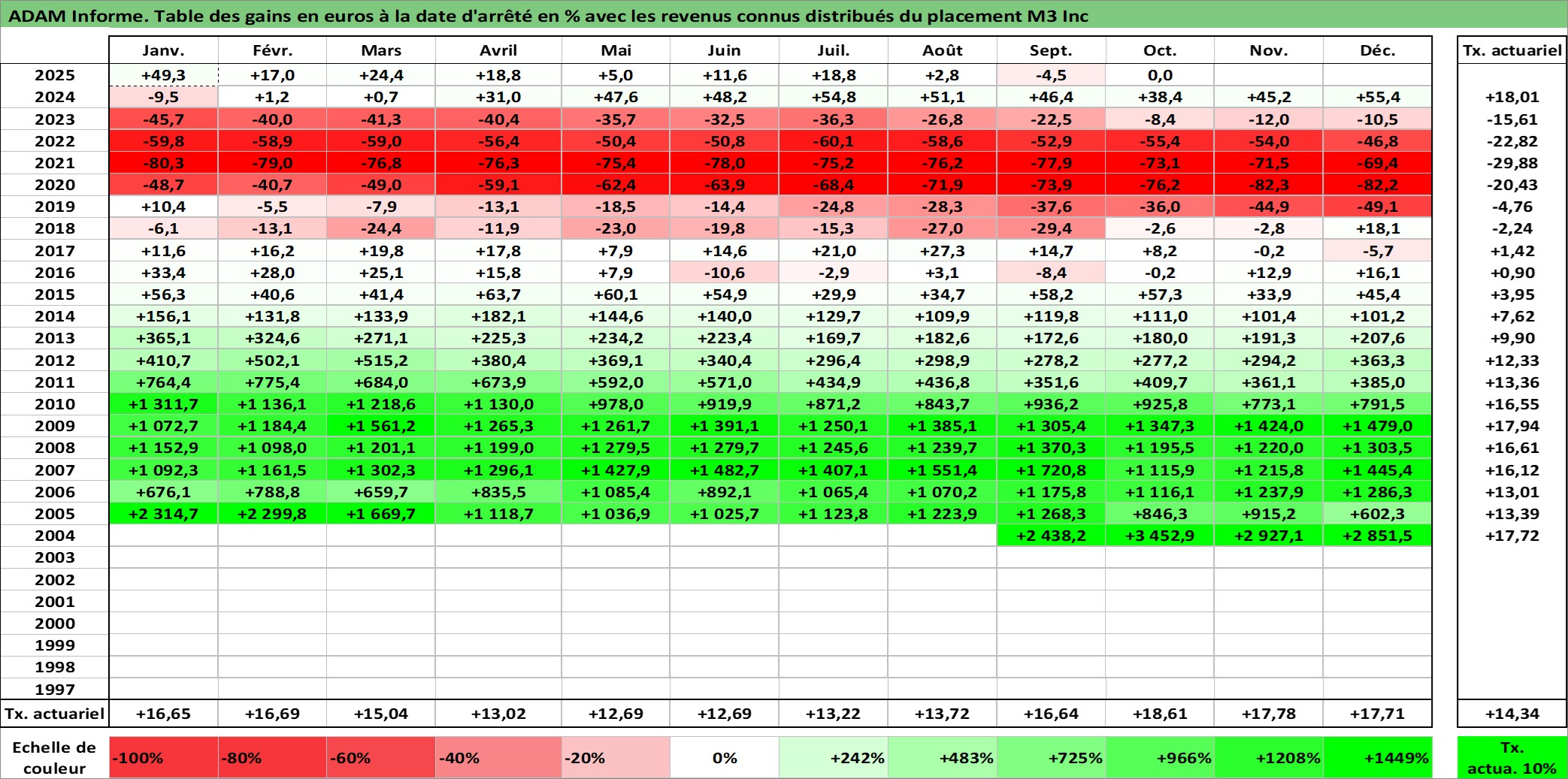Select cell -60,1 in the 2022 row
Image resolution: width=1568 pixels, height=779 pixels.
coord(834,141)
